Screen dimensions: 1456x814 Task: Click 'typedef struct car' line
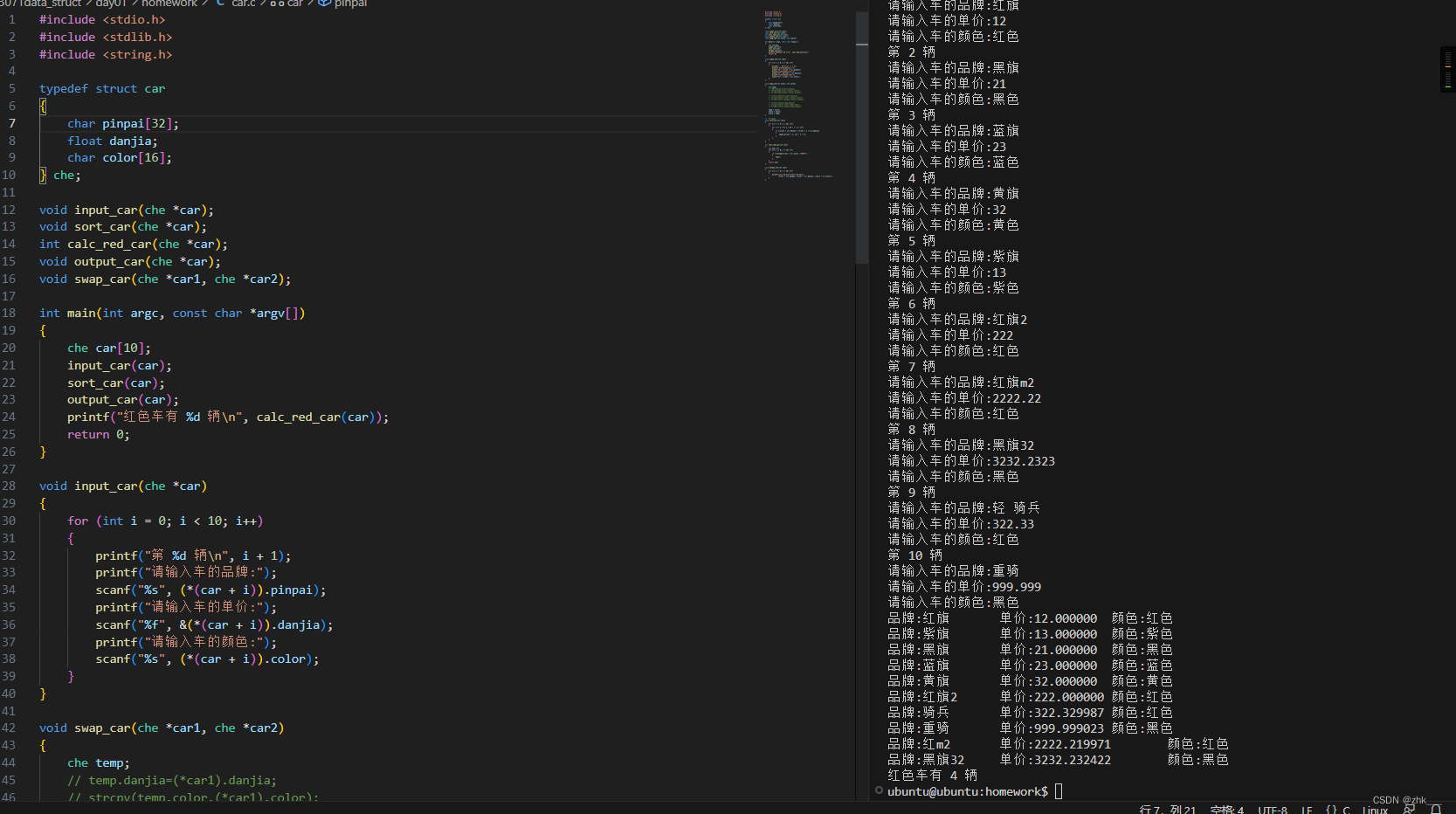point(102,88)
